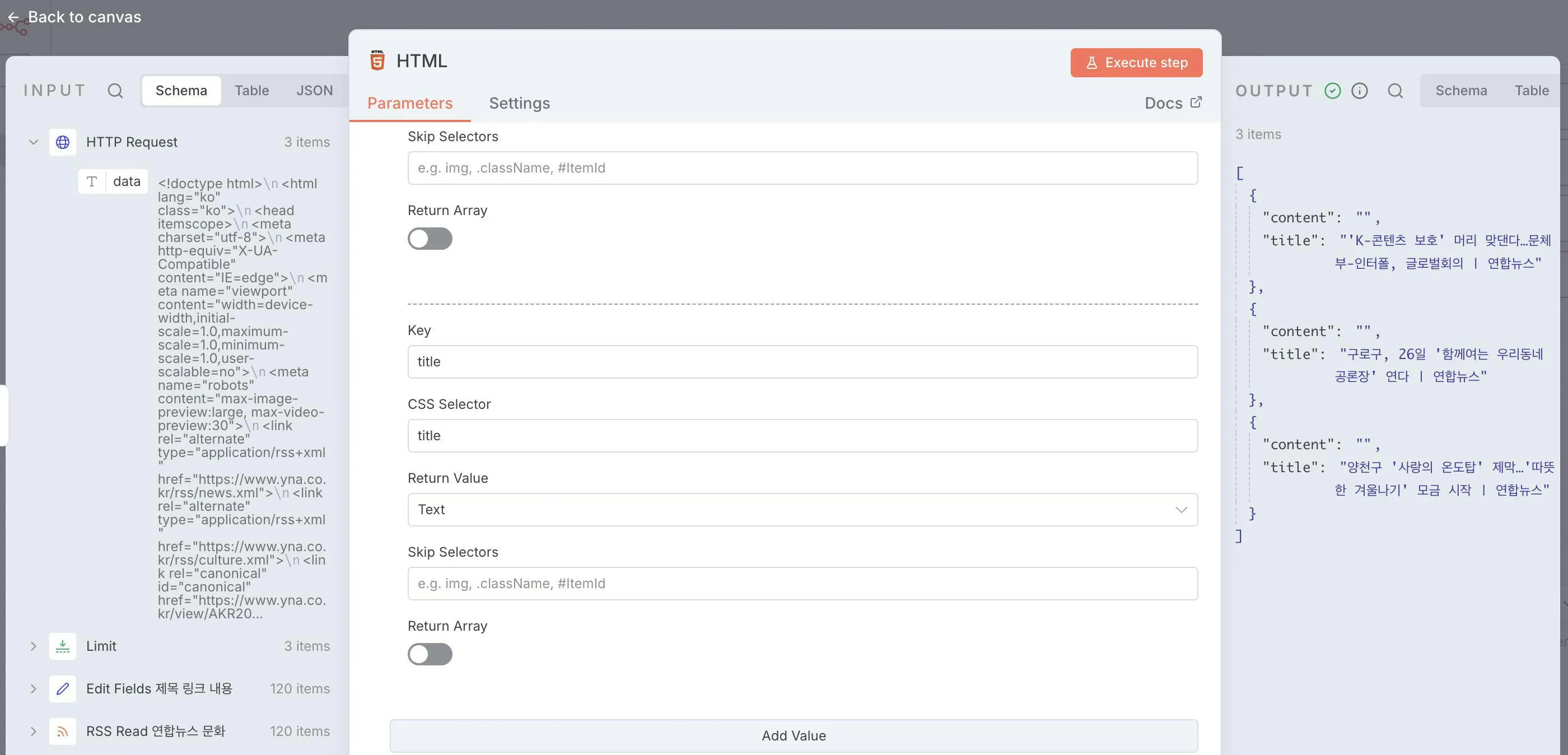Toggle the lower Return Array switch
The height and width of the screenshot is (755, 1568).
point(430,655)
